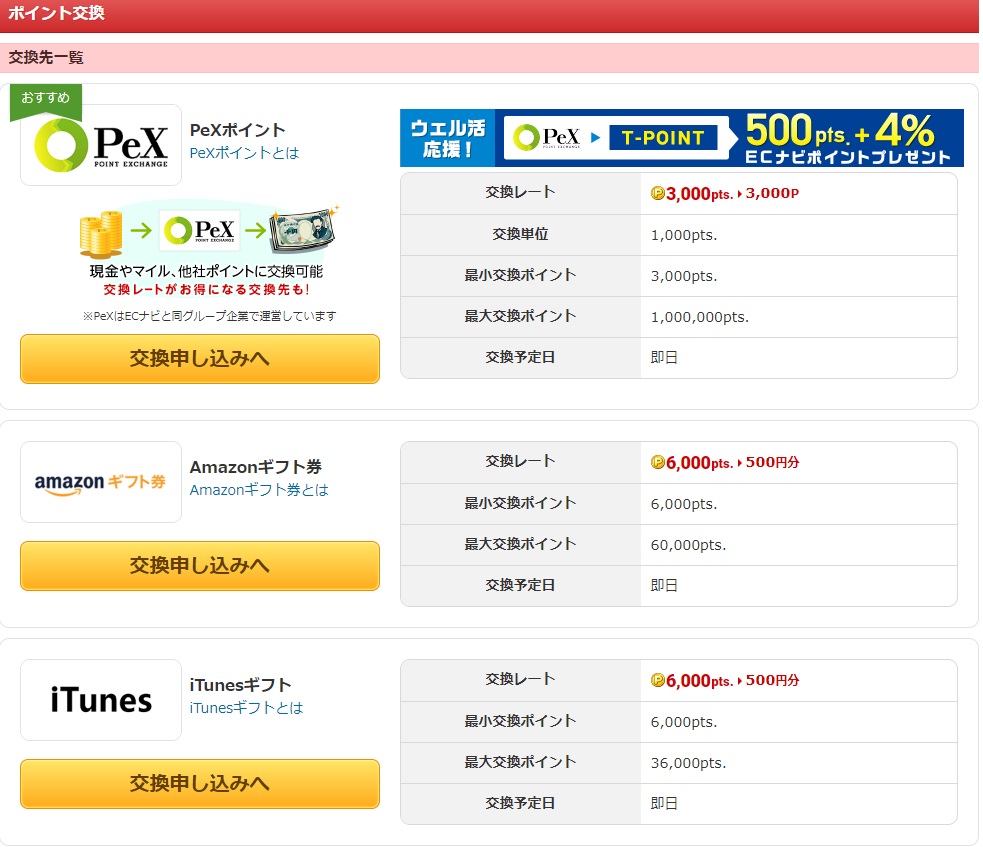Screen dimensions: 983x847
Task: Click the iTunes logo
Action: click(101, 700)
